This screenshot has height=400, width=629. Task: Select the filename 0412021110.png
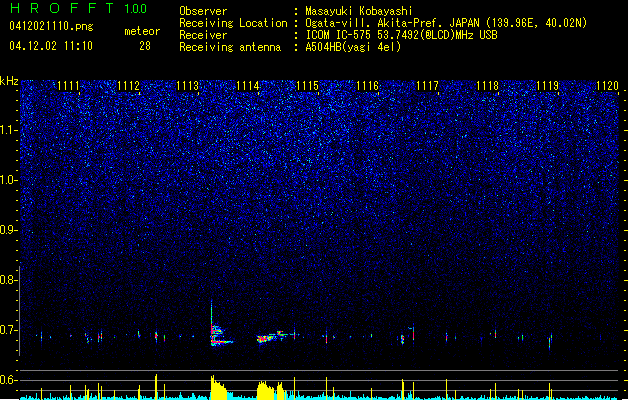click(51, 26)
